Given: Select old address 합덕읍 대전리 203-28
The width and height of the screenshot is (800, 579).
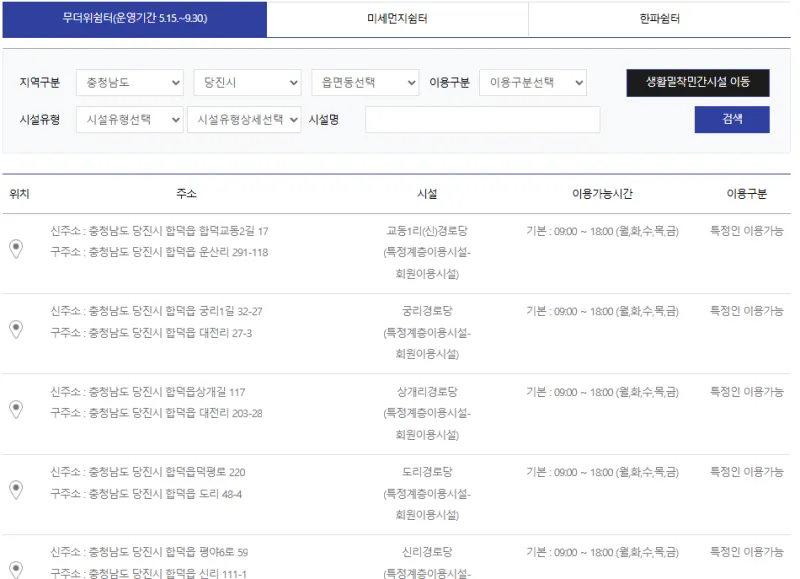Looking at the screenshot, I should coord(156,413).
